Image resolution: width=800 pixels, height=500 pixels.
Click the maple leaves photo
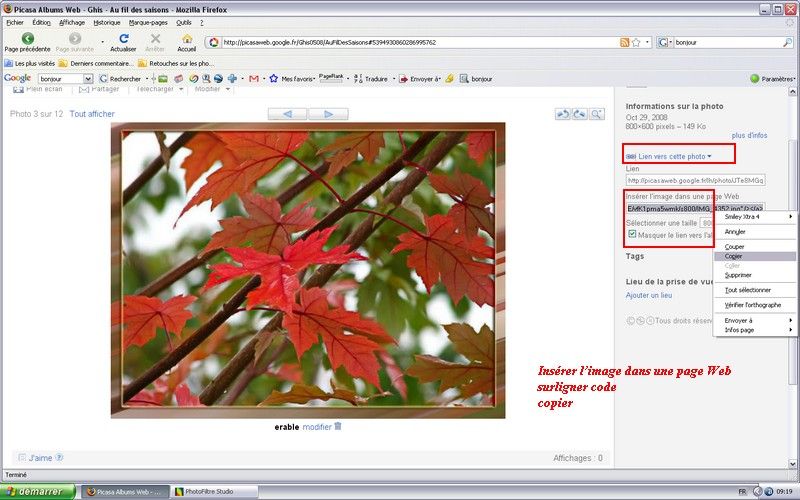coord(308,270)
